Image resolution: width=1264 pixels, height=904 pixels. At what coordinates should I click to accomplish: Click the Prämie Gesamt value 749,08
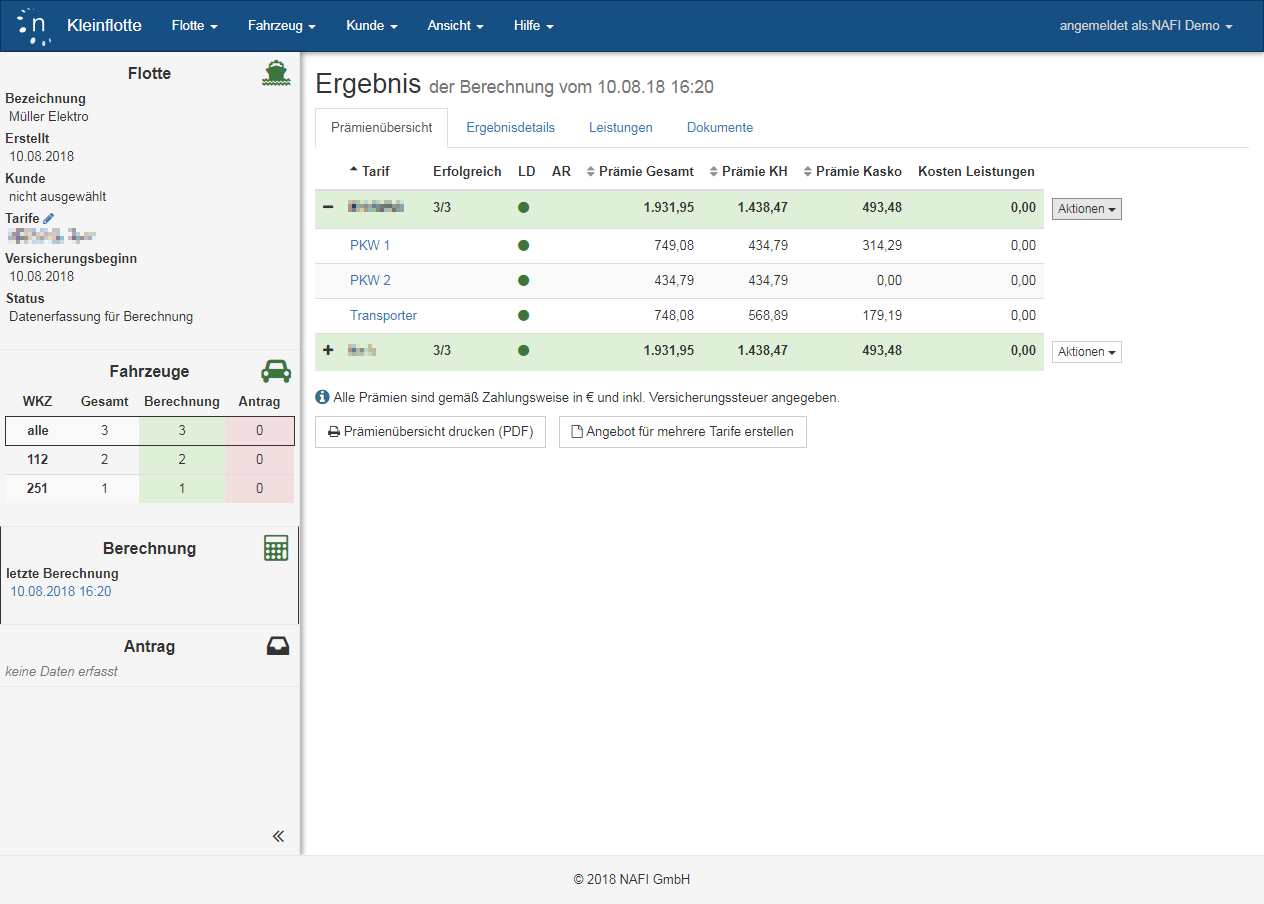674,245
